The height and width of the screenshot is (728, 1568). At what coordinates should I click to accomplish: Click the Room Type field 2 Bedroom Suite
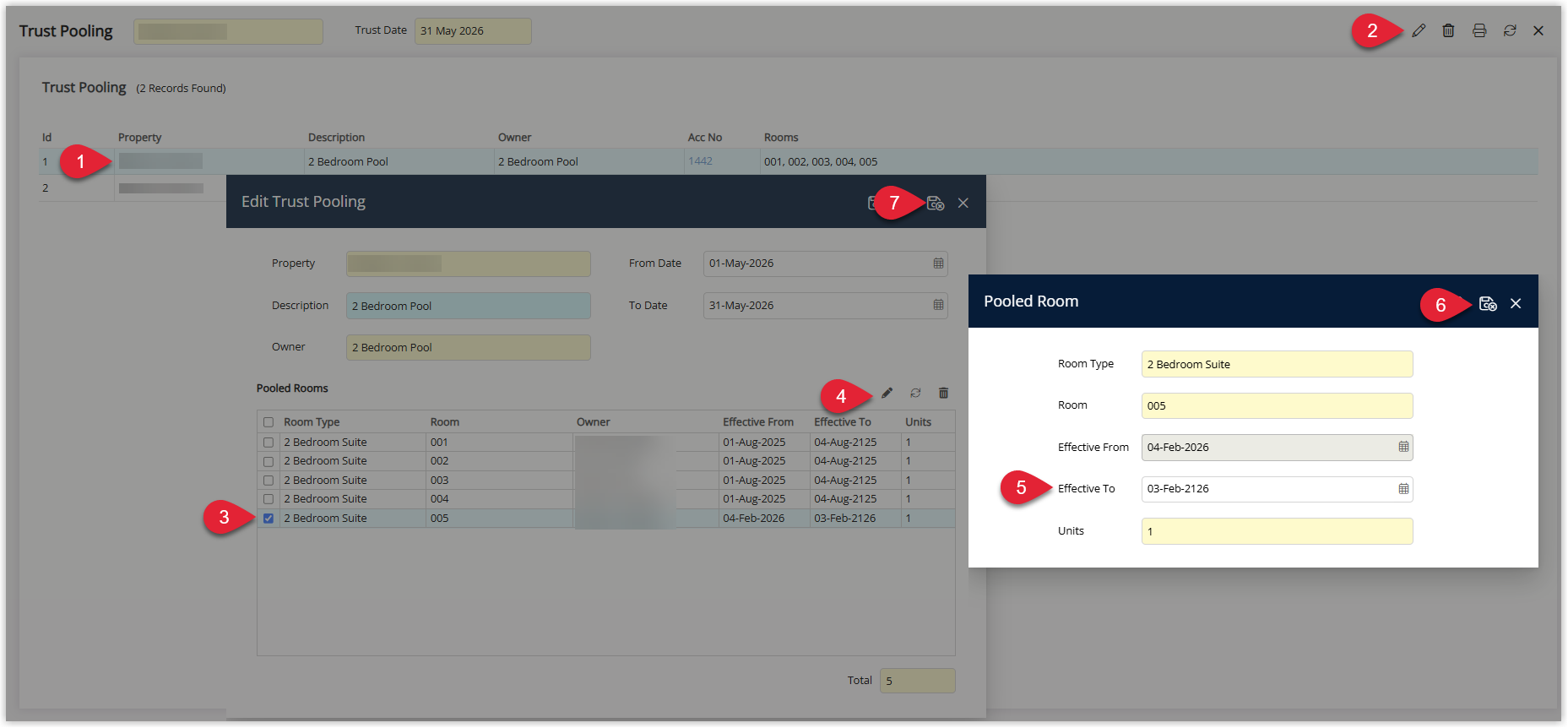click(x=1277, y=364)
